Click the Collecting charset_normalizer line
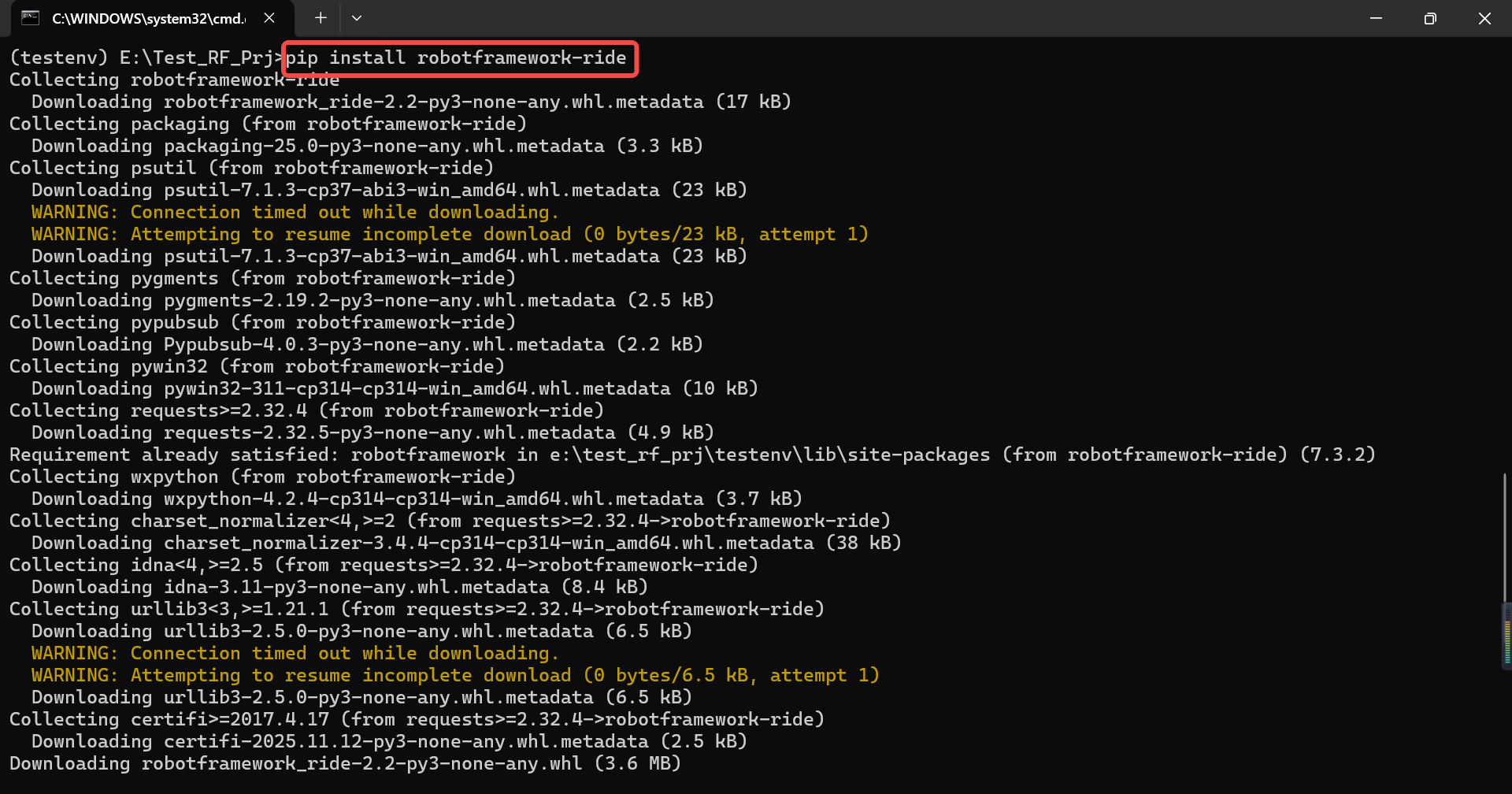 pyautogui.click(x=450, y=521)
